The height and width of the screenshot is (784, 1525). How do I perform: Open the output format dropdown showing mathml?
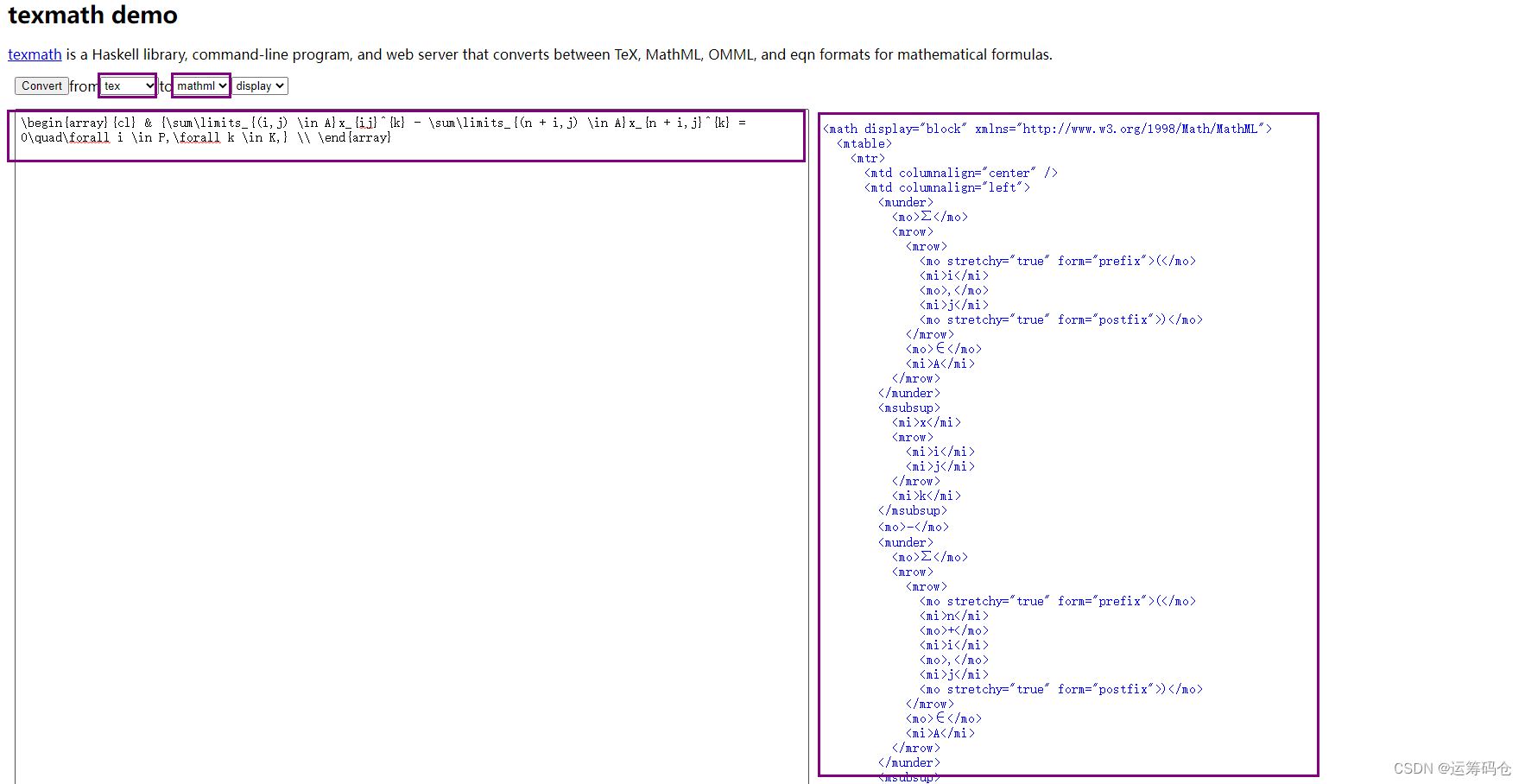click(x=199, y=85)
